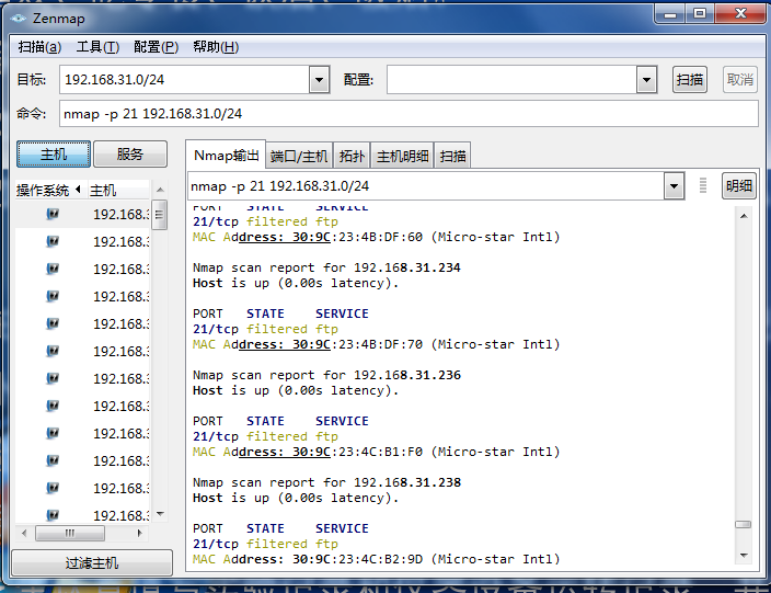Click text 'Nmap scan report for 192.168.31.236'
The height and width of the screenshot is (593, 771).
tap(326, 375)
